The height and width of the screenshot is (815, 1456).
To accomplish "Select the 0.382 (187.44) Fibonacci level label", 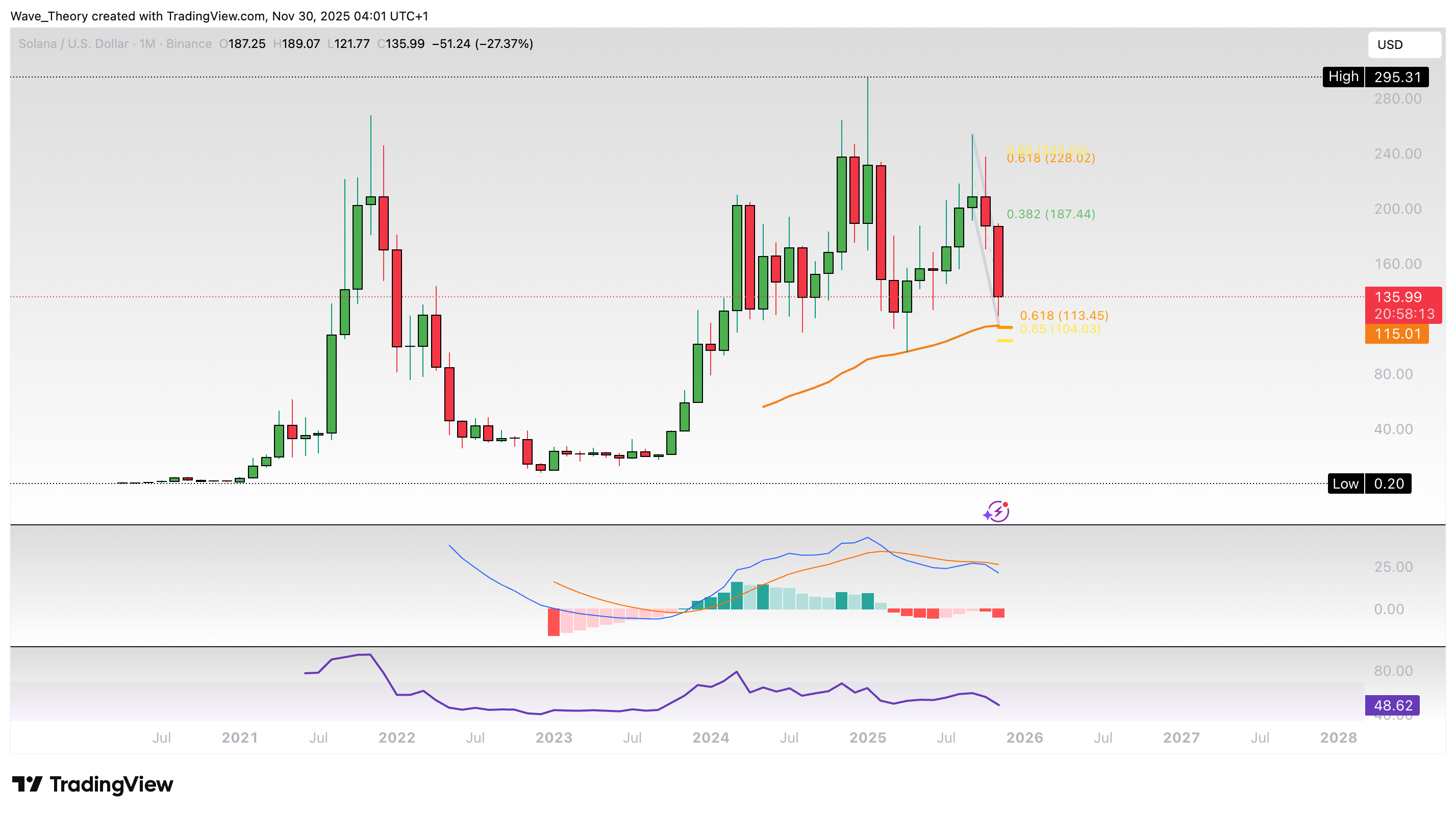I will (x=1051, y=214).
